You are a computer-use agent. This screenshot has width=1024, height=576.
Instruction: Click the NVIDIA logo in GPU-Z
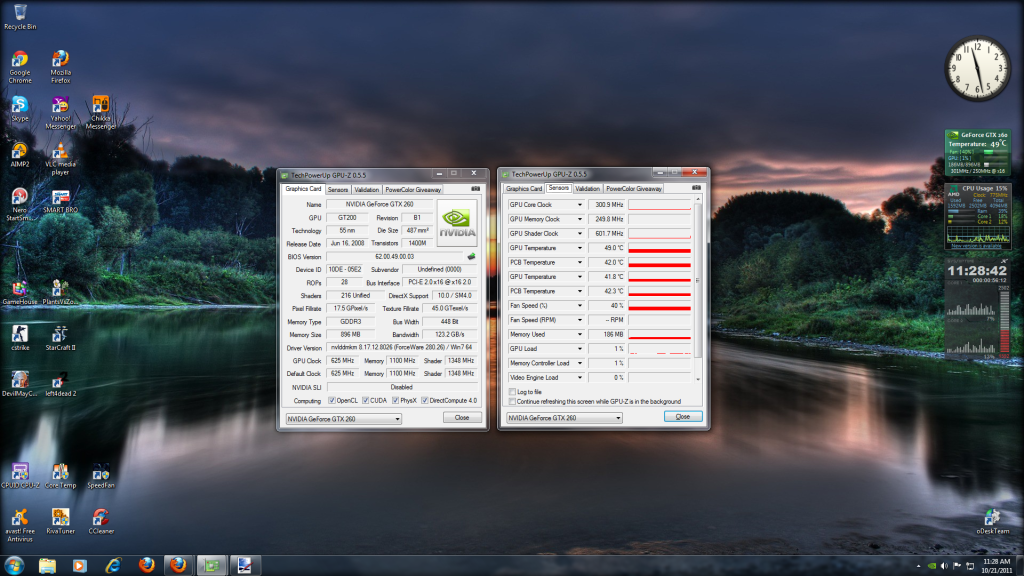tap(456, 223)
